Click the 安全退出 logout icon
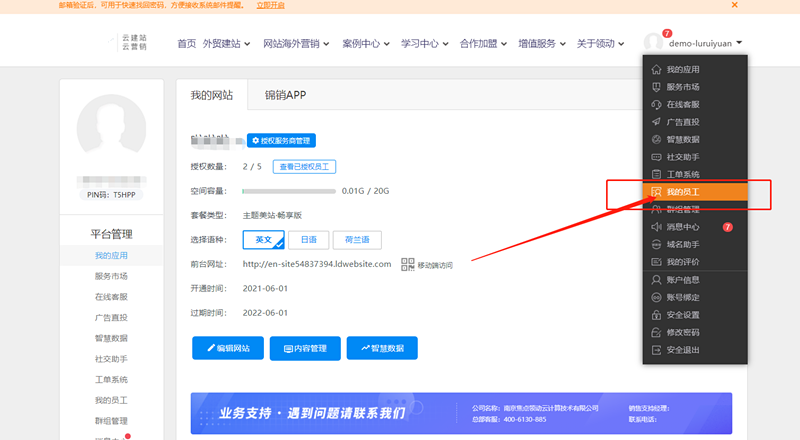 (x=656, y=350)
